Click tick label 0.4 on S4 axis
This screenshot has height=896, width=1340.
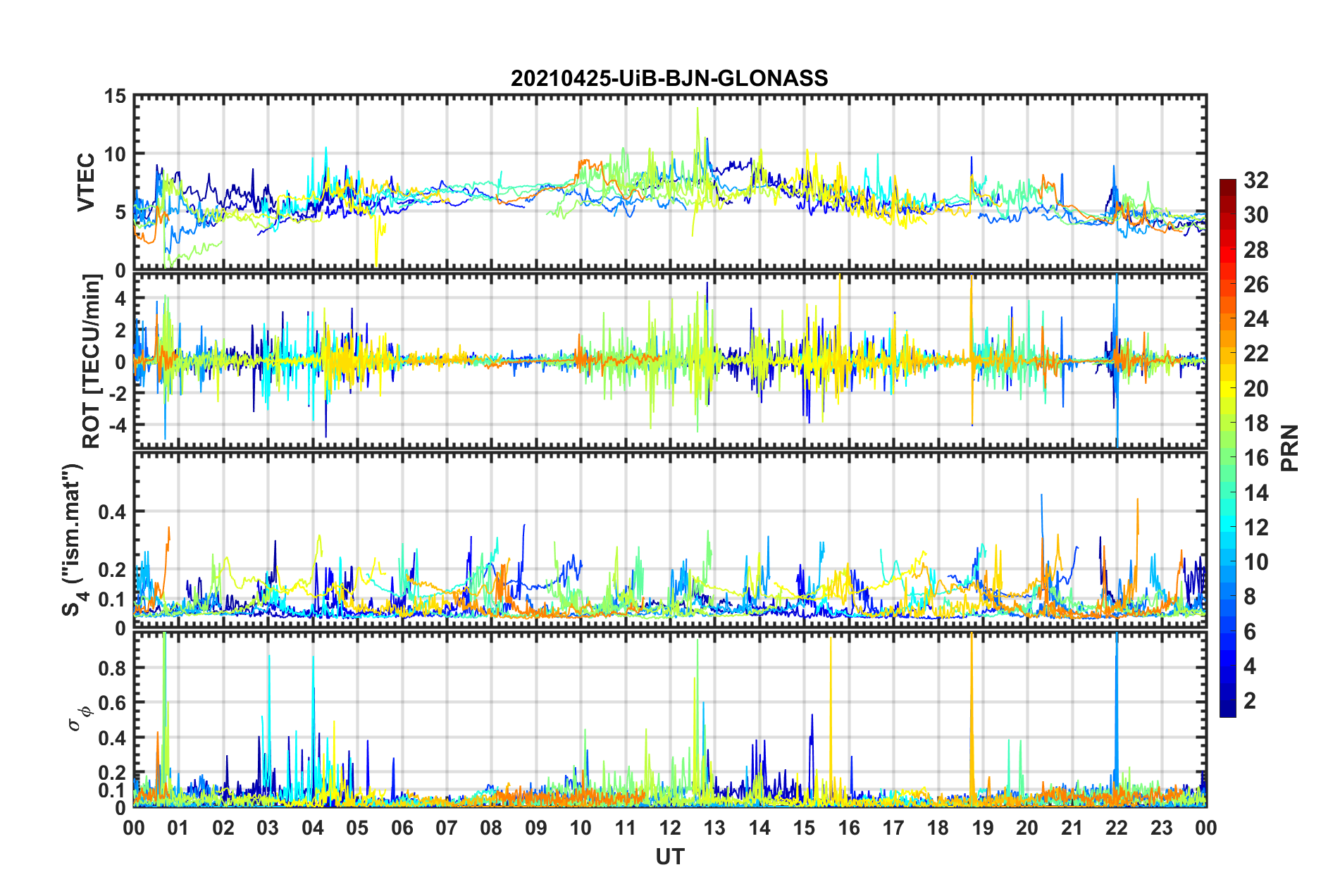point(113,512)
